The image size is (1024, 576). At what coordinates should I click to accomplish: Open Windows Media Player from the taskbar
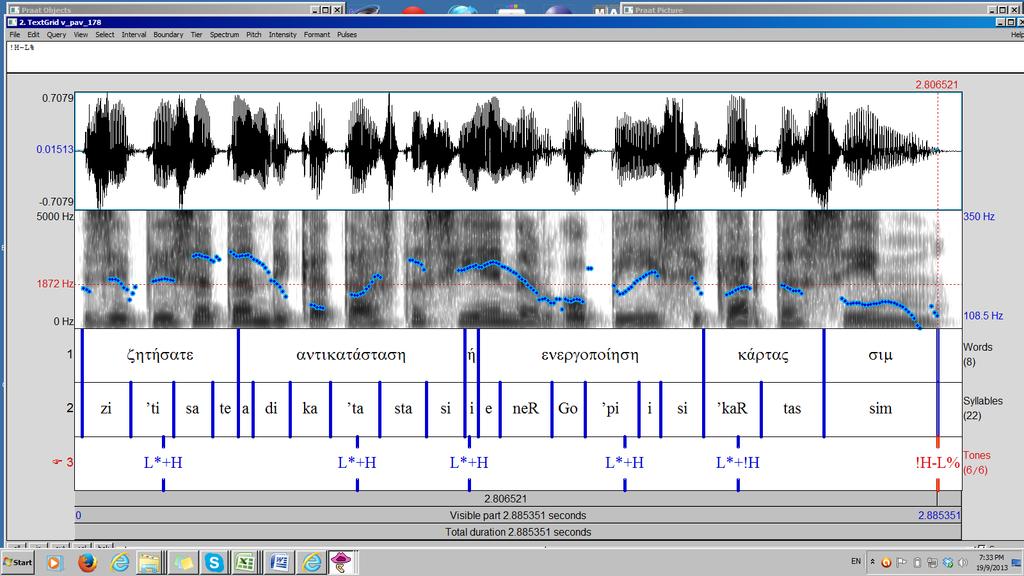[x=54, y=562]
